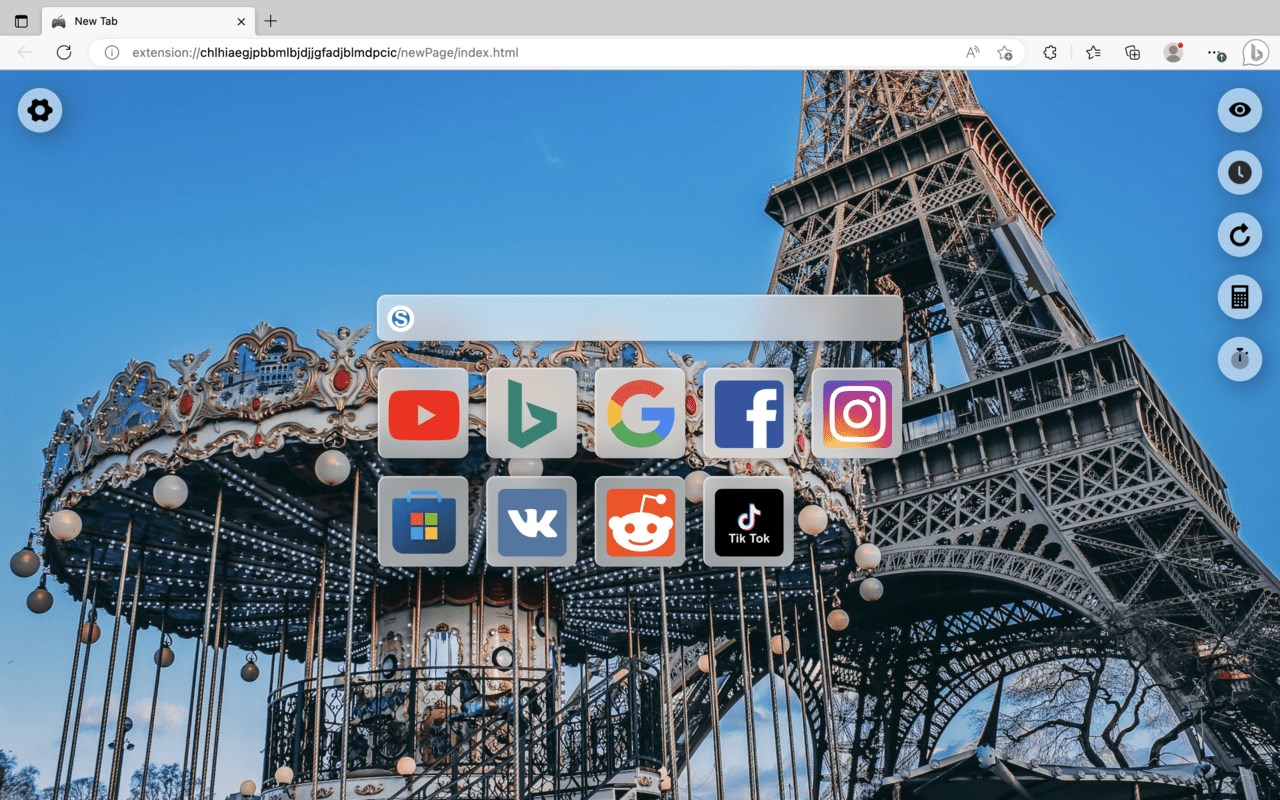Open the settings gear on the new tab page
This screenshot has height=800, width=1280.
(40, 110)
